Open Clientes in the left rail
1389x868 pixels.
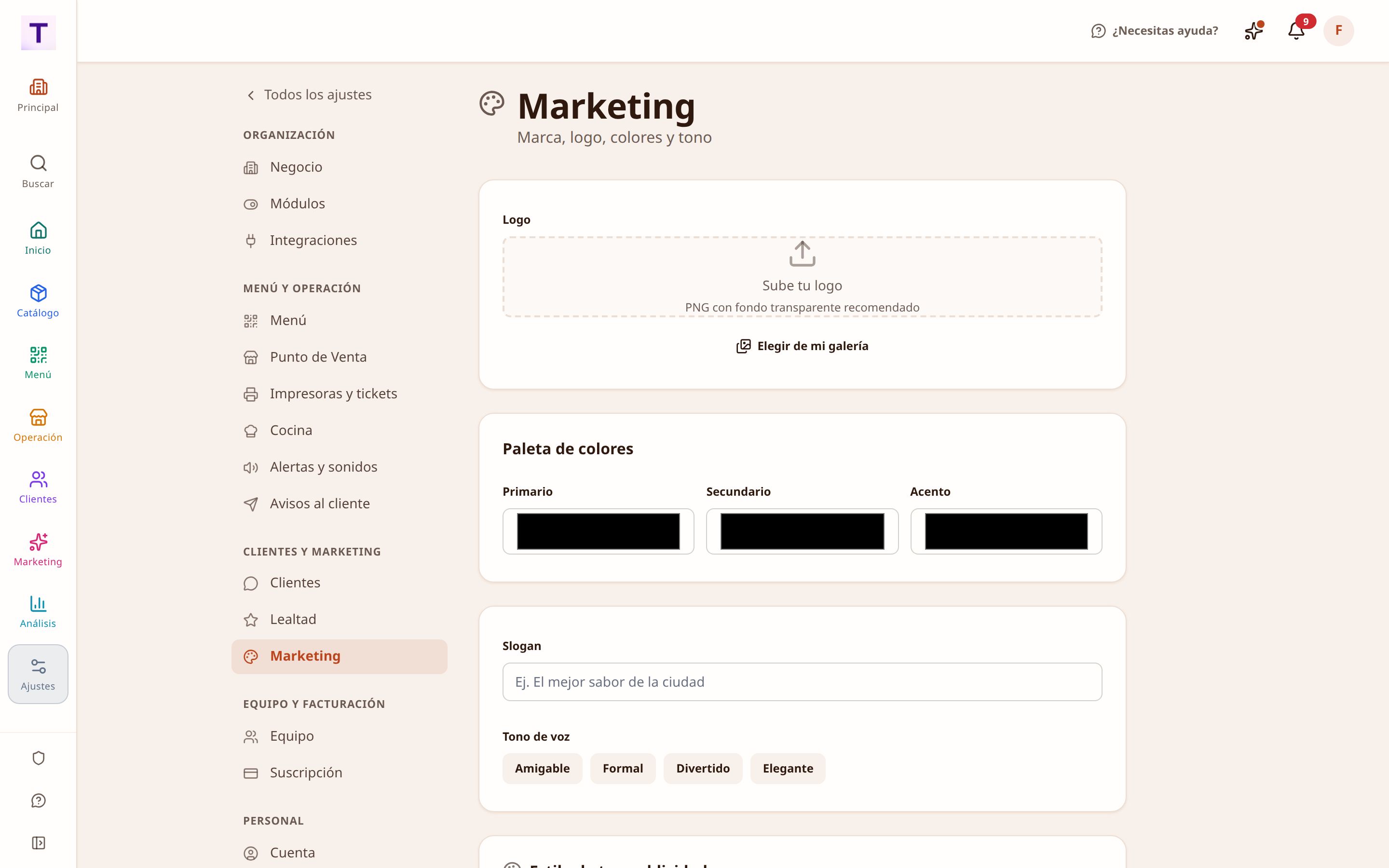pyautogui.click(x=38, y=488)
